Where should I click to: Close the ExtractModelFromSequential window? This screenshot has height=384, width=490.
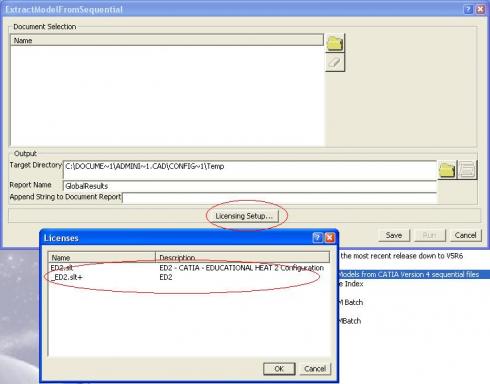[480, 9]
